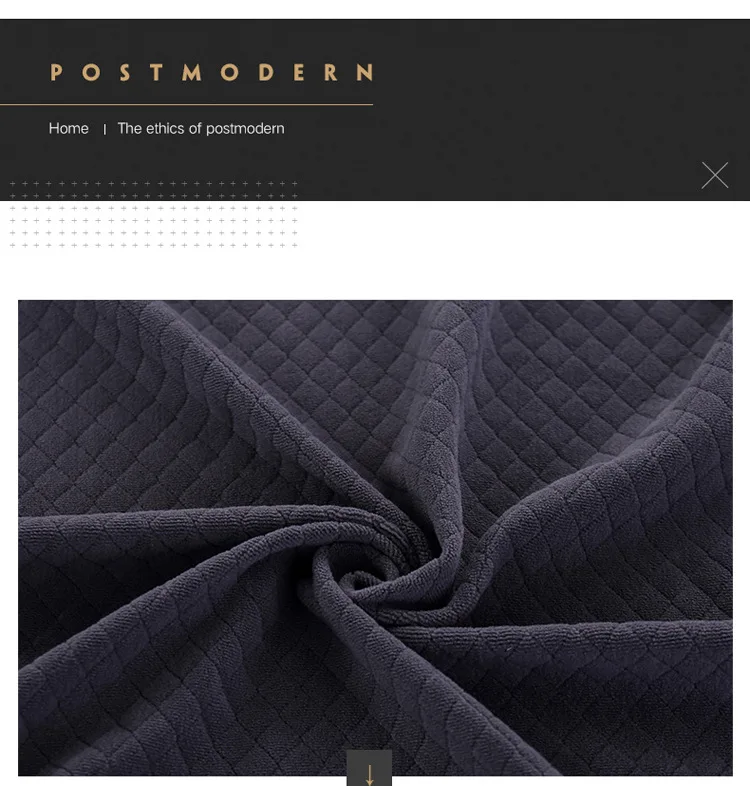Click the gold down-arrow icon

pos(369,774)
